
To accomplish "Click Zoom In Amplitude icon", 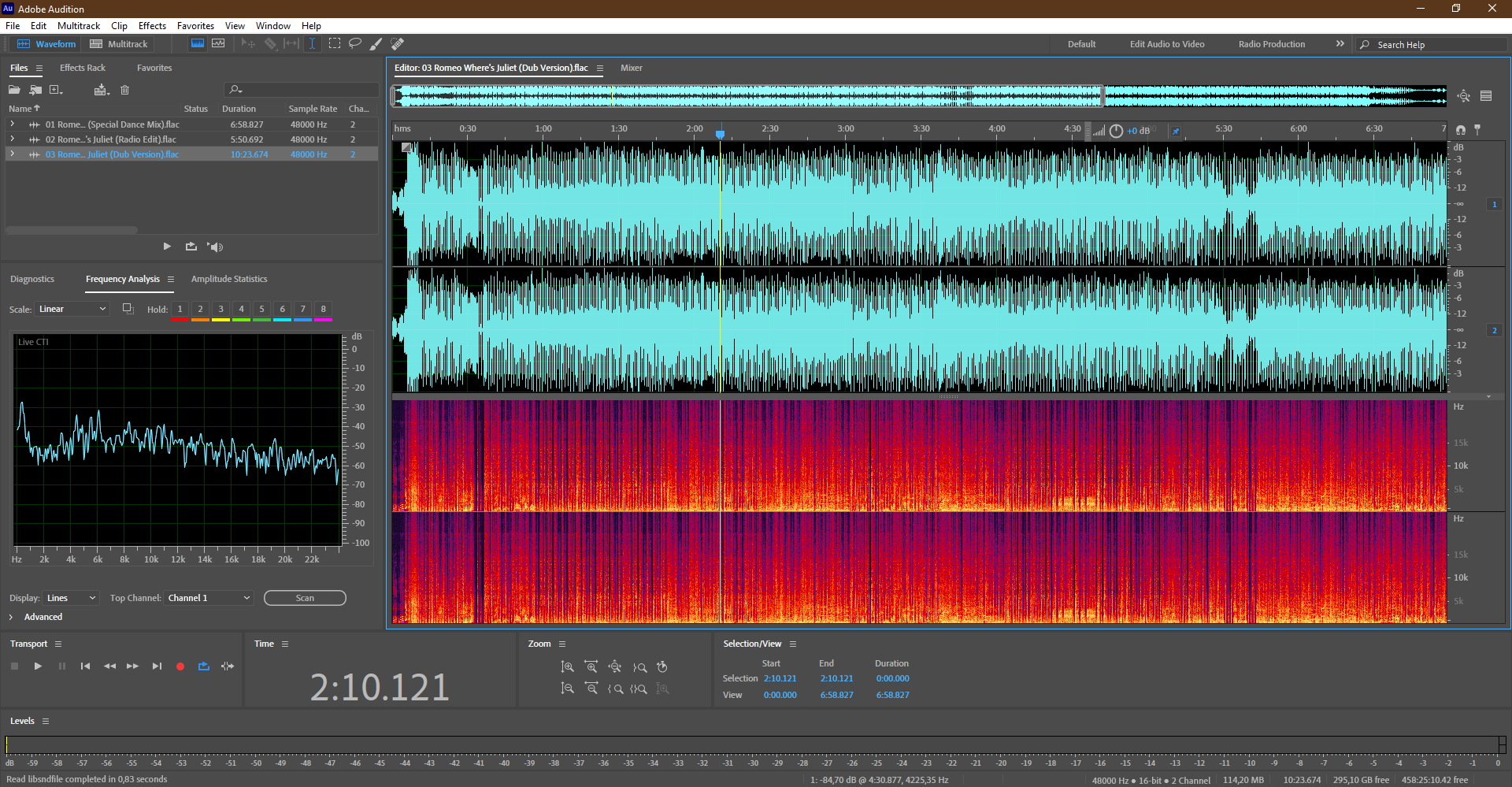I will (x=567, y=667).
